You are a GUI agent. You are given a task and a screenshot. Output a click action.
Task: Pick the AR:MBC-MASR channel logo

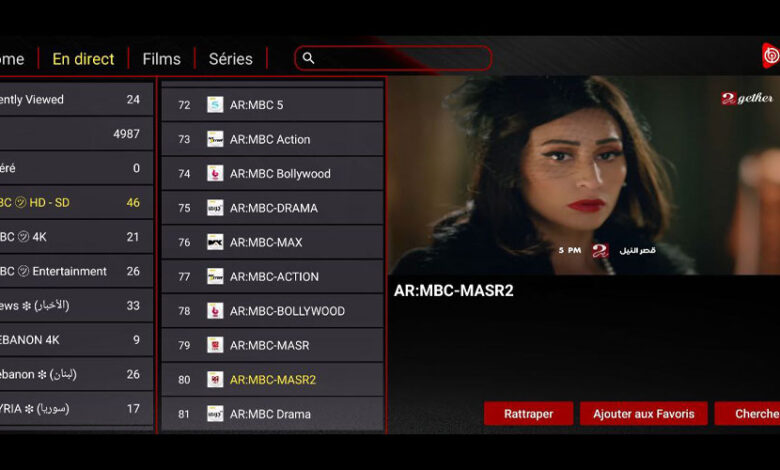[x=215, y=345]
